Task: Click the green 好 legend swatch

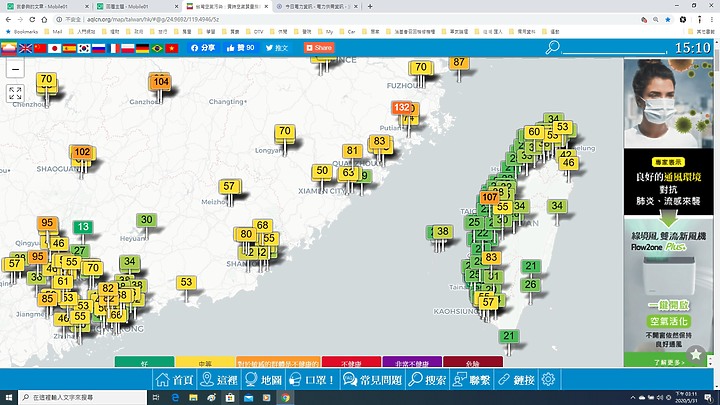Action: point(144,362)
